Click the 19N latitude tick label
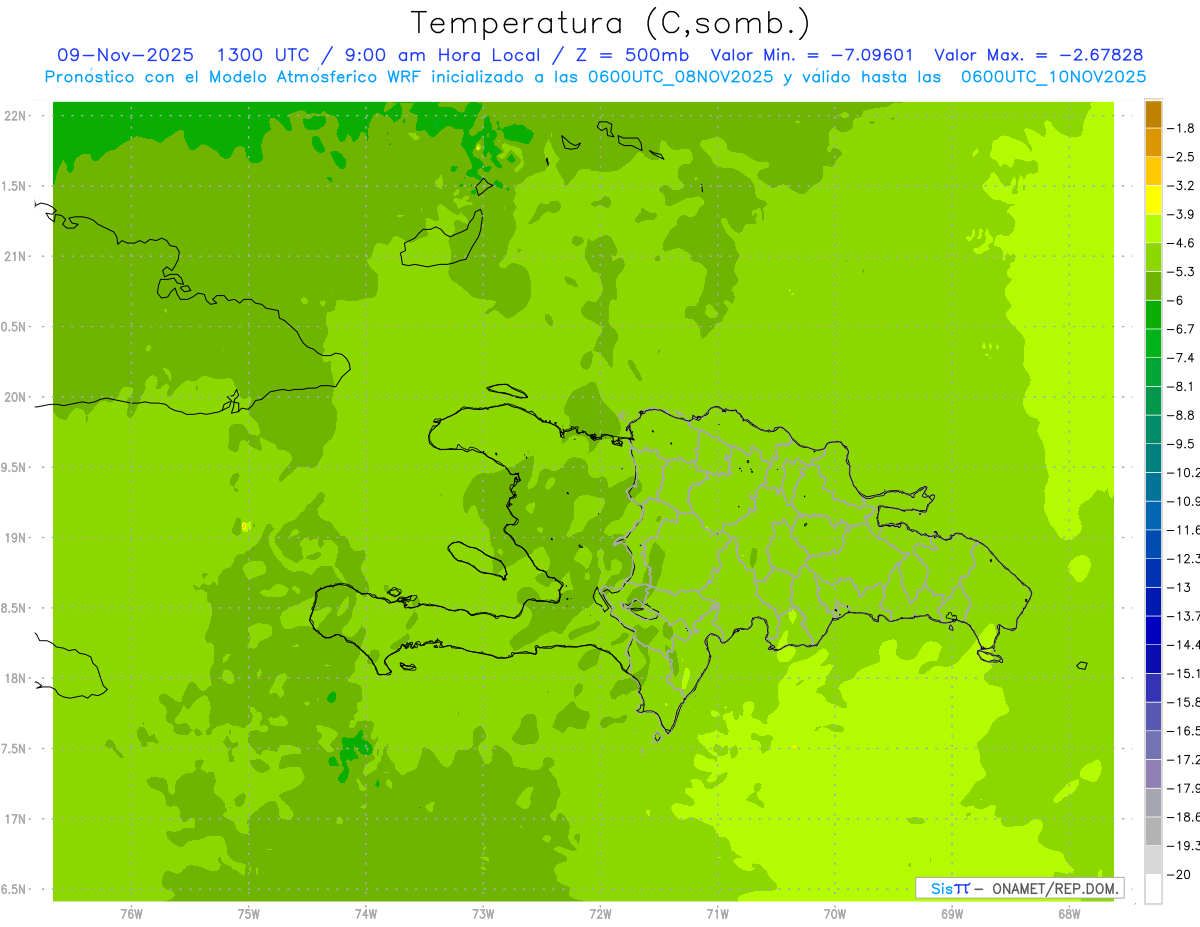Image resolution: width=1200 pixels, height=927 pixels. [x=17, y=538]
